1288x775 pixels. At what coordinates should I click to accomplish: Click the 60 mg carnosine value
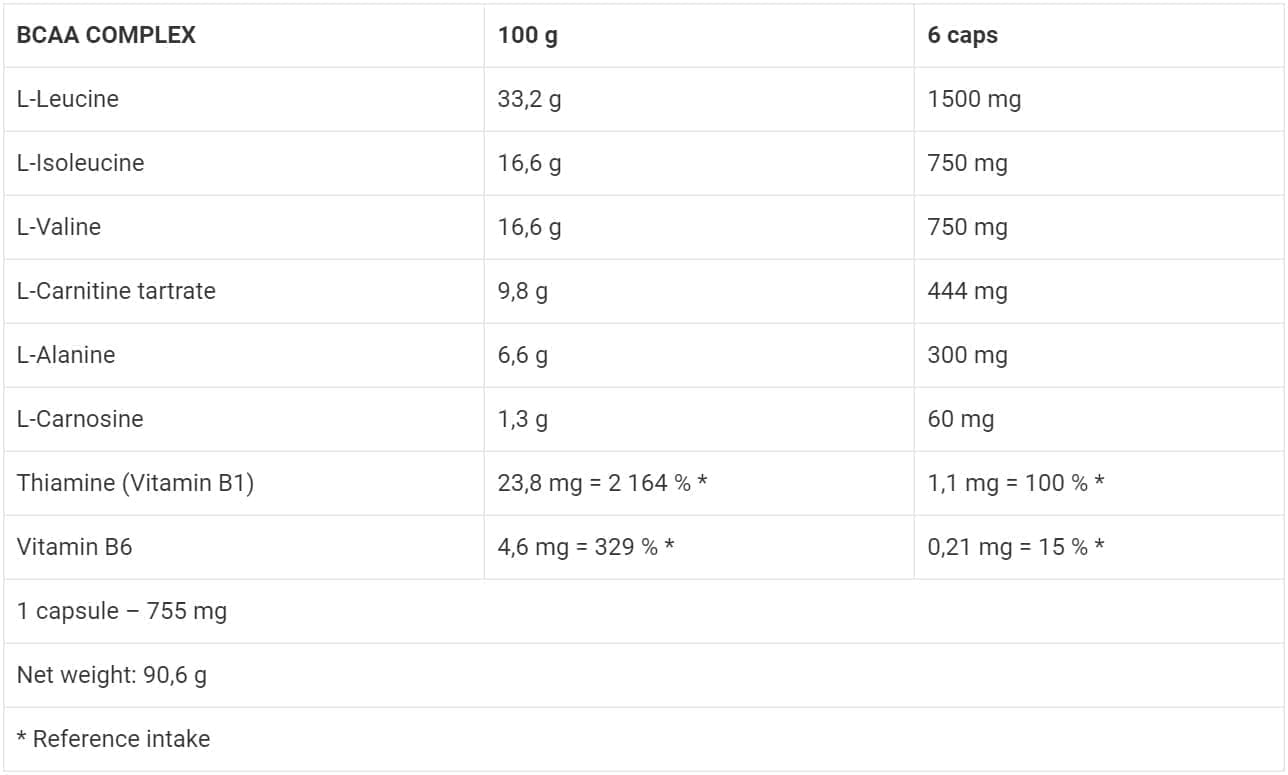coord(960,419)
